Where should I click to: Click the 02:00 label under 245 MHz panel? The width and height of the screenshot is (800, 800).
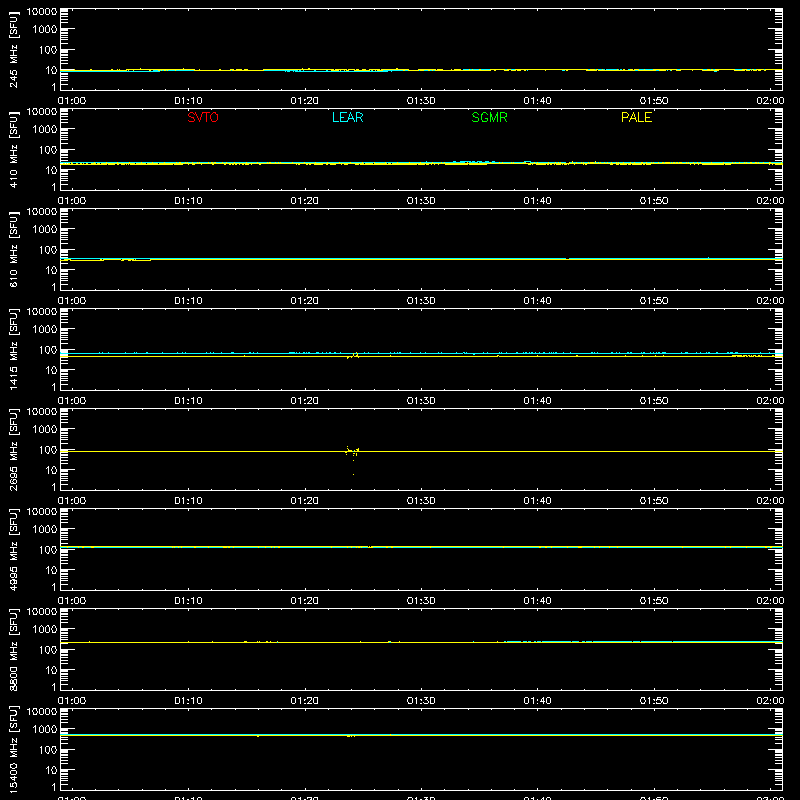coord(770,101)
